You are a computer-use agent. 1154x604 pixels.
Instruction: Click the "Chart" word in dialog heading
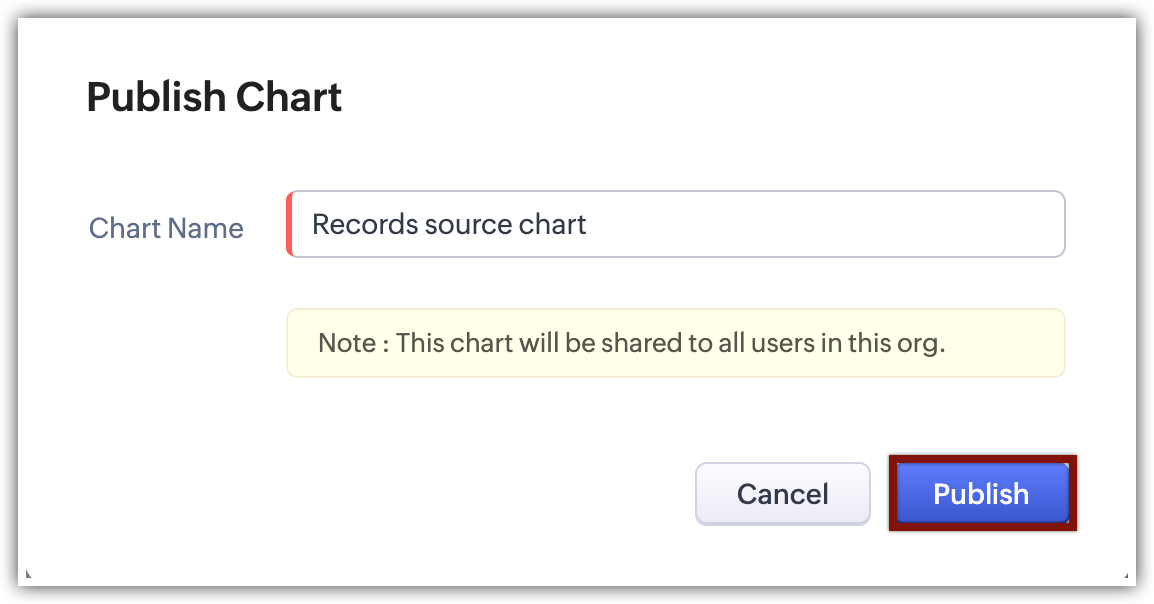tap(290, 97)
